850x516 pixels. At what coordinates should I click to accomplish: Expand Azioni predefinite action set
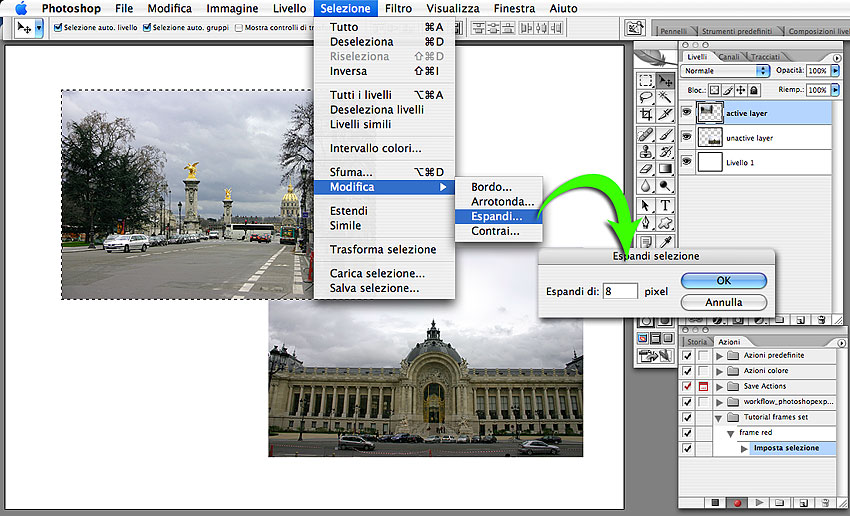719,356
